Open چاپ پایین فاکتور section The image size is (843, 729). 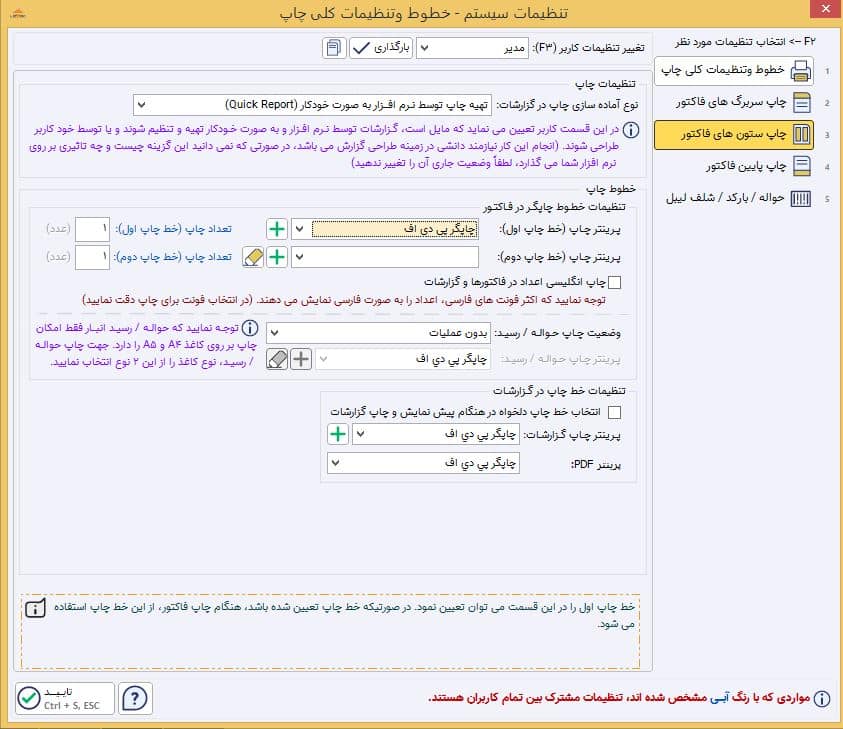click(734, 166)
